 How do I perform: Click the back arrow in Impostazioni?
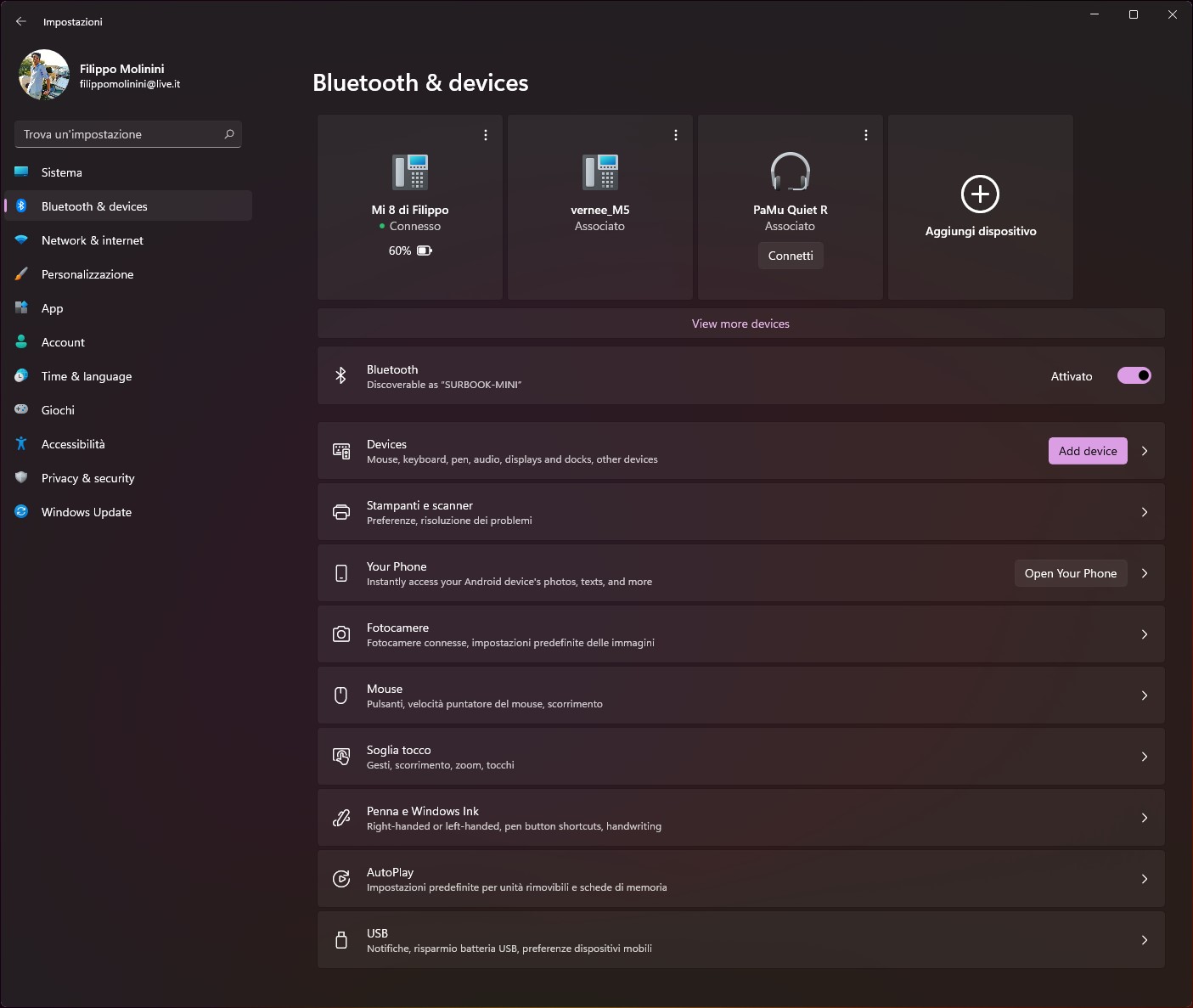(21, 21)
